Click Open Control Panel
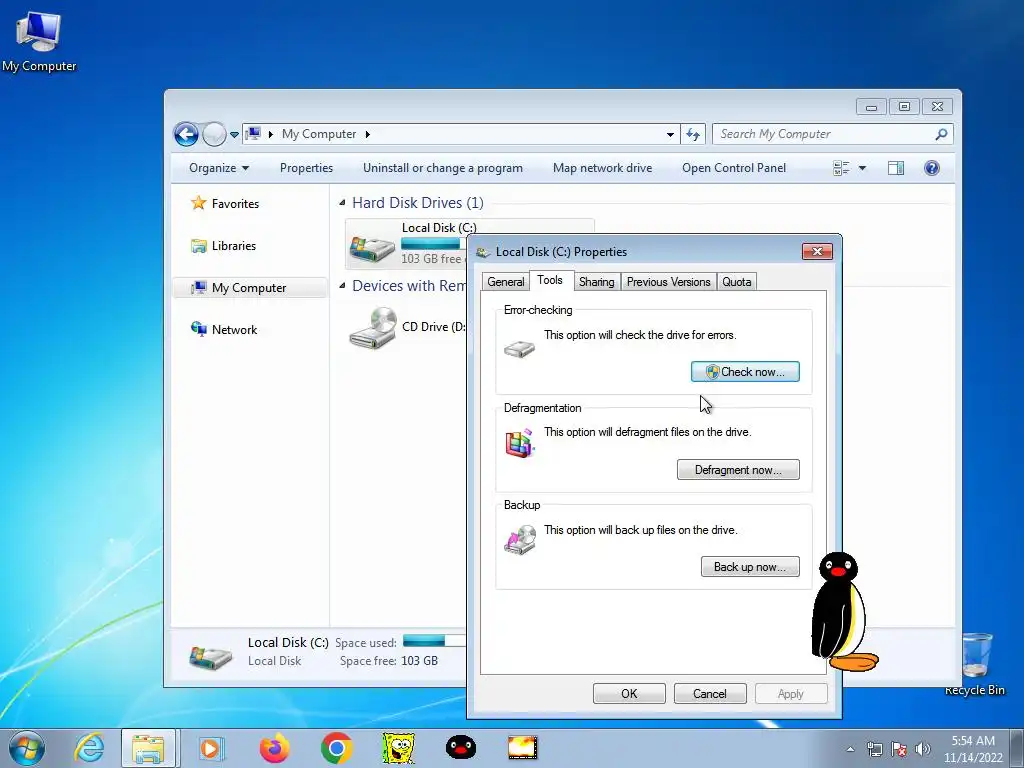 (734, 168)
